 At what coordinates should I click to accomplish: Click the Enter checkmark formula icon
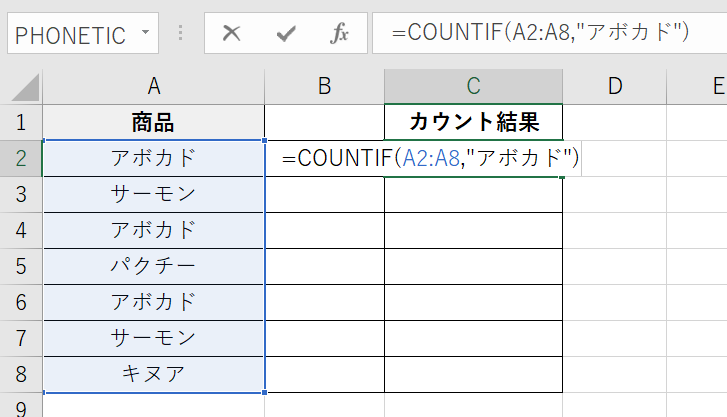pyautogui.click(x=286, y=34)
